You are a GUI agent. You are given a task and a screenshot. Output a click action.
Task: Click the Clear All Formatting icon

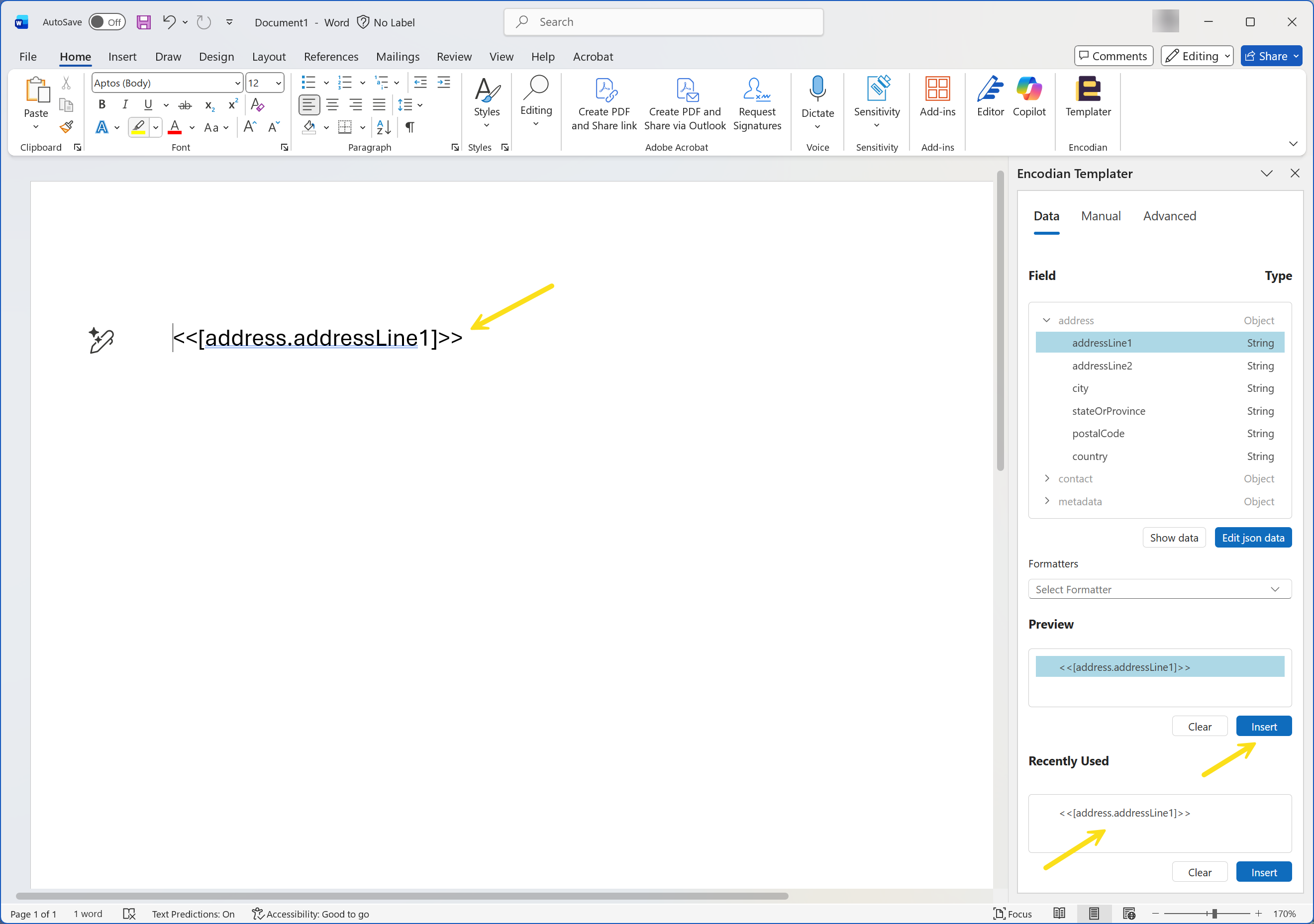pos(257,105)
